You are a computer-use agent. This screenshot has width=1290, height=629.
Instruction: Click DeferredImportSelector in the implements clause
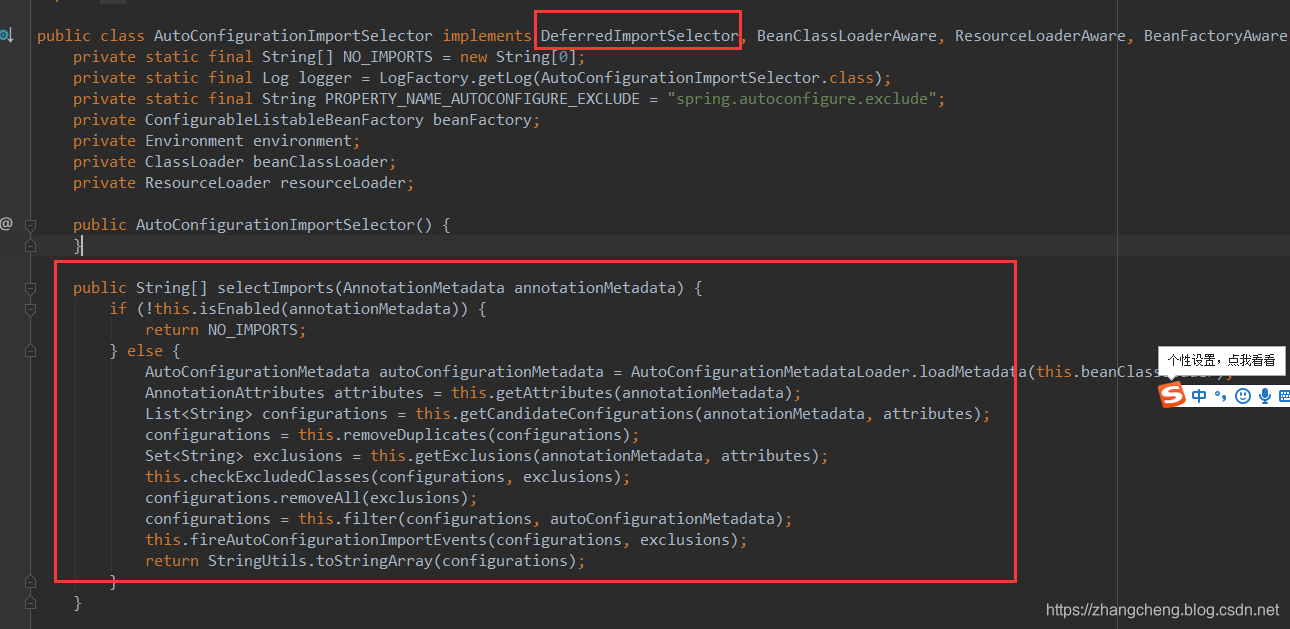coord(639,35)
